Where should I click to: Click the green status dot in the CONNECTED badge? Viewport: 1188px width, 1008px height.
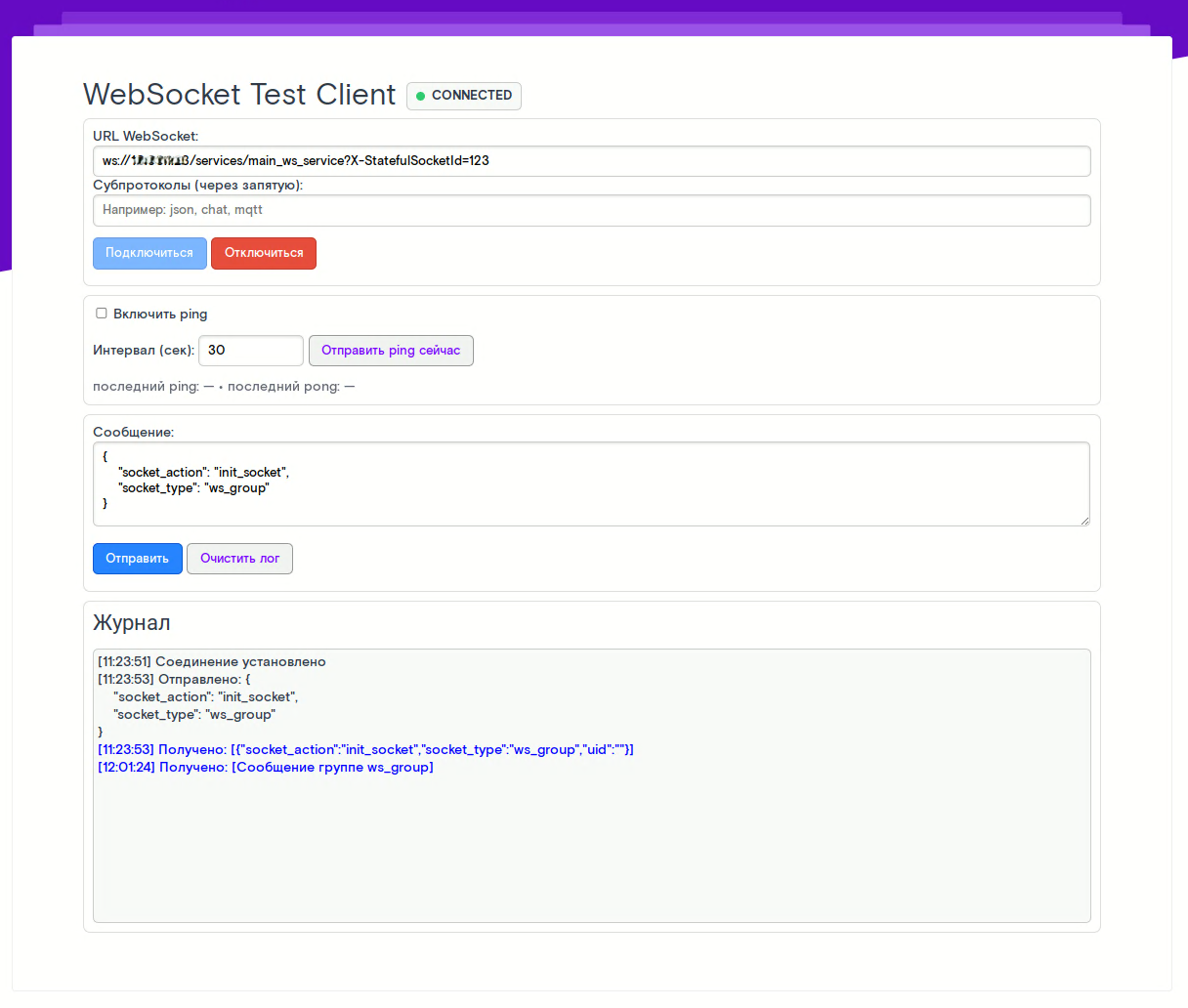click(421, 96)
